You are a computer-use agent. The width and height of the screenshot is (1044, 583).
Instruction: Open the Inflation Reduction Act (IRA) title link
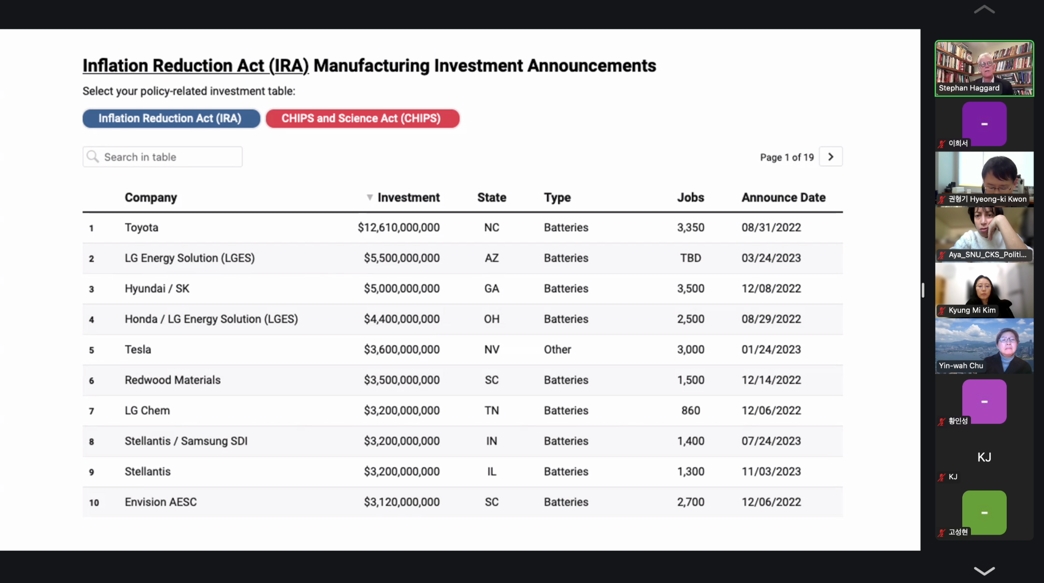[x=196, y=66]
